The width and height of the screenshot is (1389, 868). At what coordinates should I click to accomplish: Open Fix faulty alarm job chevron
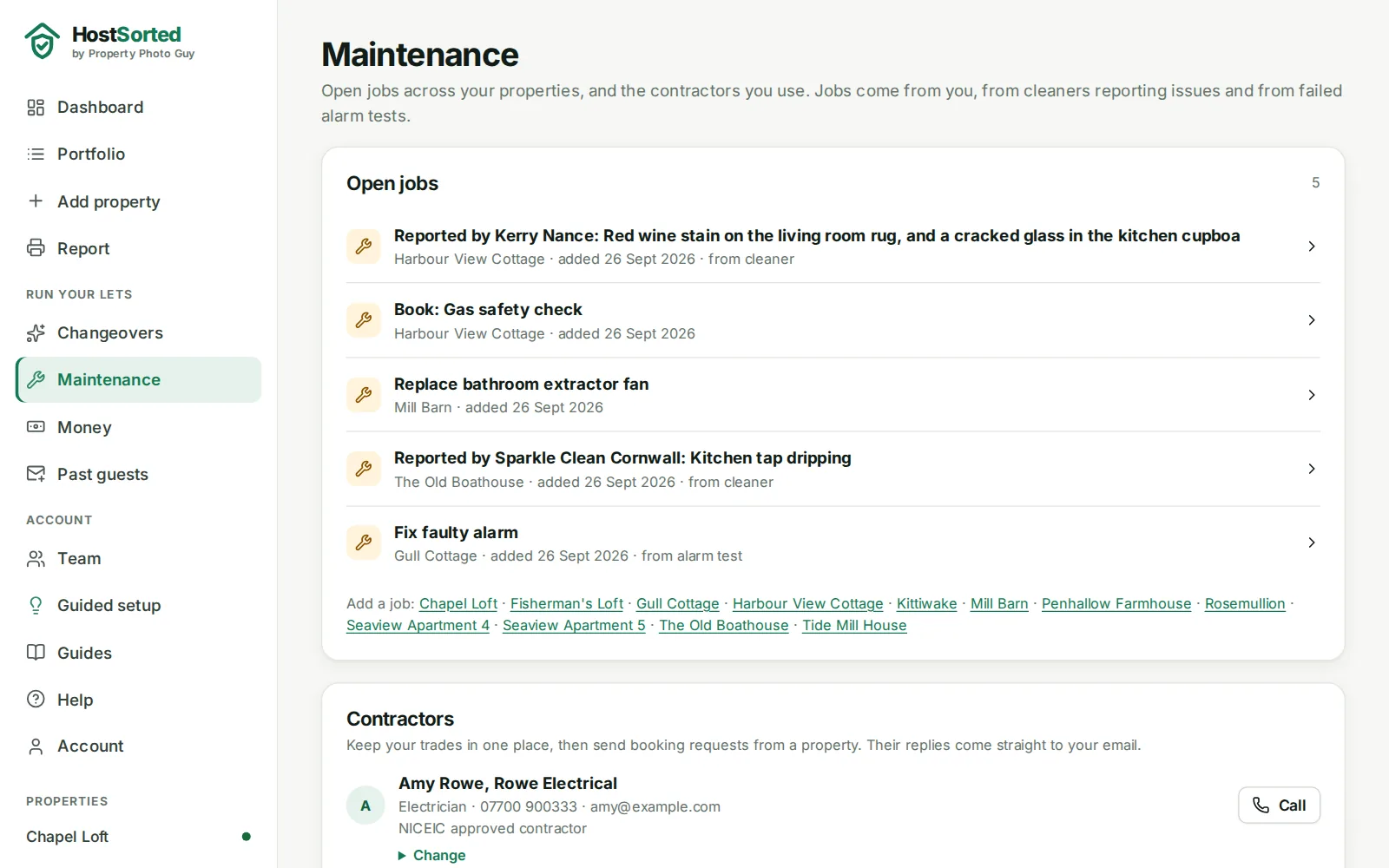1311,542
